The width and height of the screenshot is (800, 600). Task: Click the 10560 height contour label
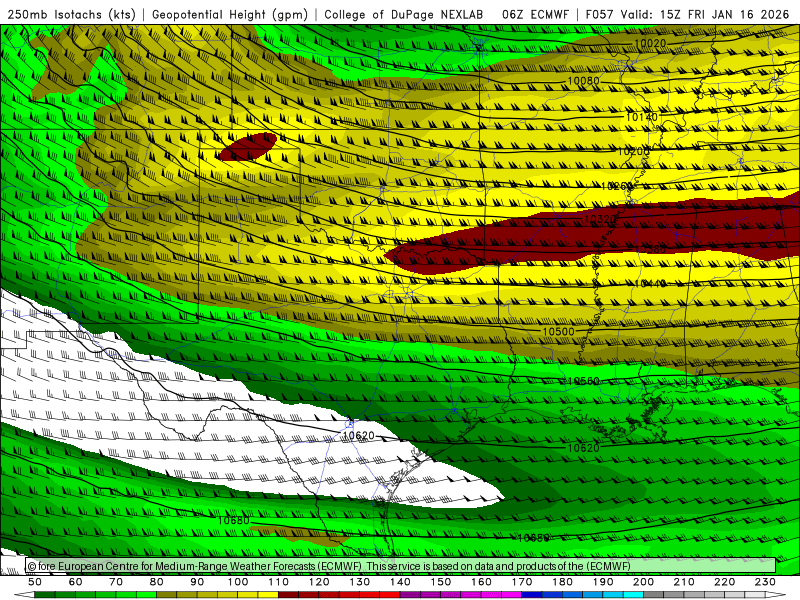coord(583,381)
